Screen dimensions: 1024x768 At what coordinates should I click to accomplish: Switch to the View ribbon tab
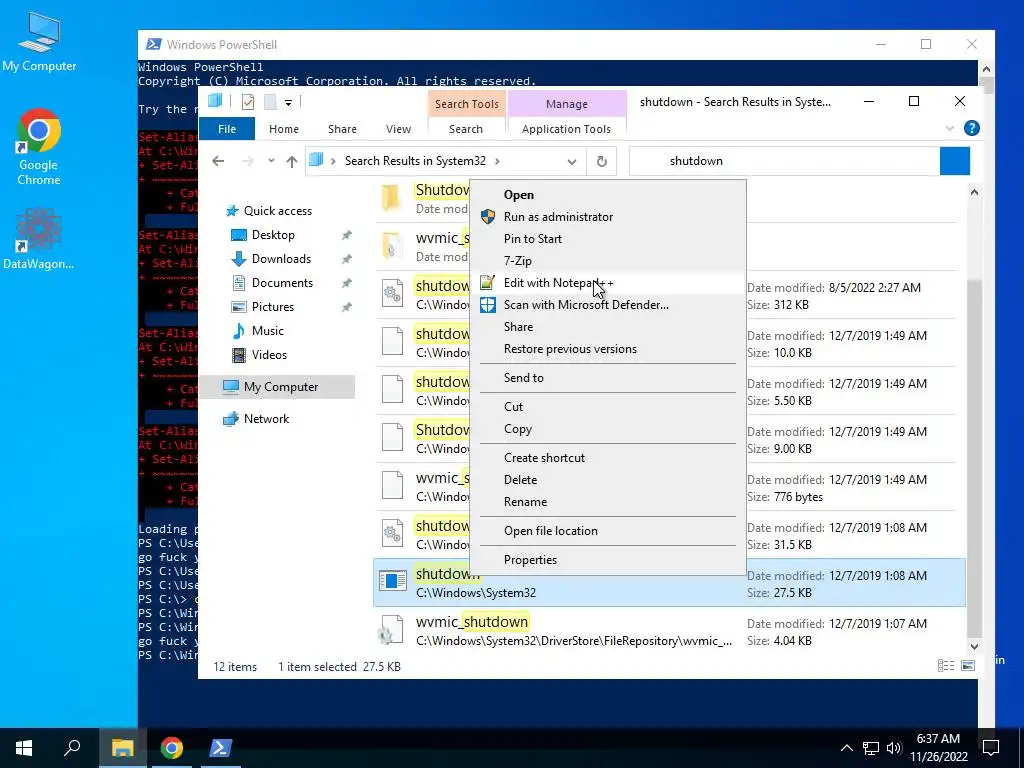[x=398, y=129]
